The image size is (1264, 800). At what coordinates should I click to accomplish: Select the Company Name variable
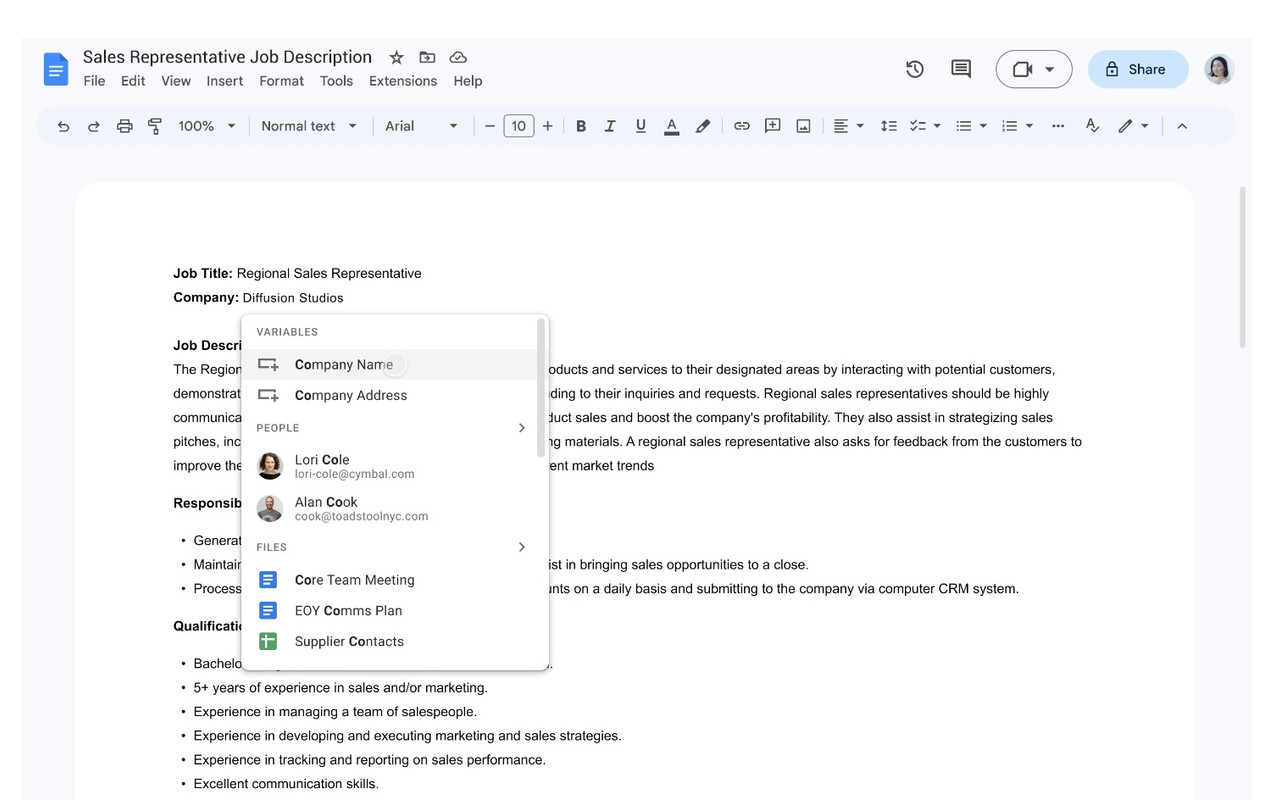390,364
